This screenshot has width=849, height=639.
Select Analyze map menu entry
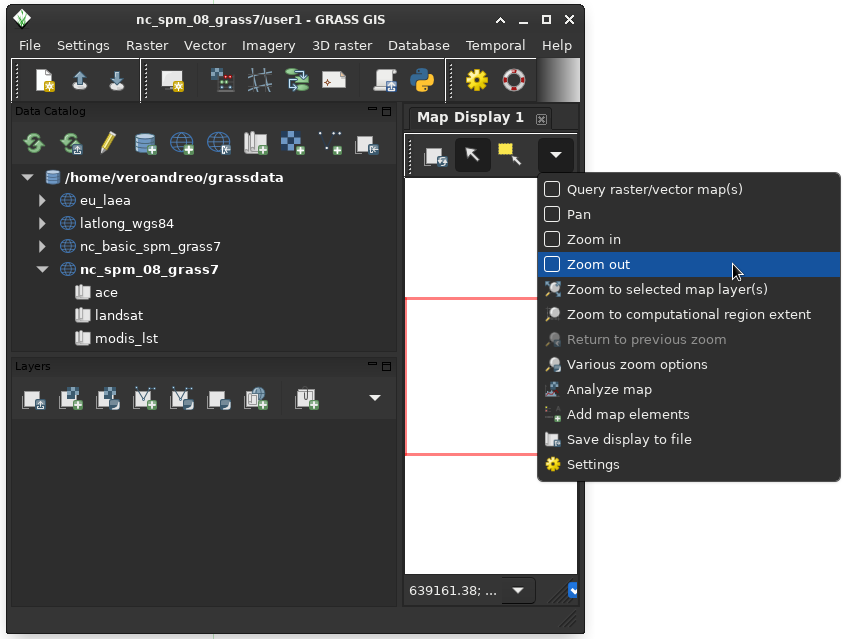(689, 389)
